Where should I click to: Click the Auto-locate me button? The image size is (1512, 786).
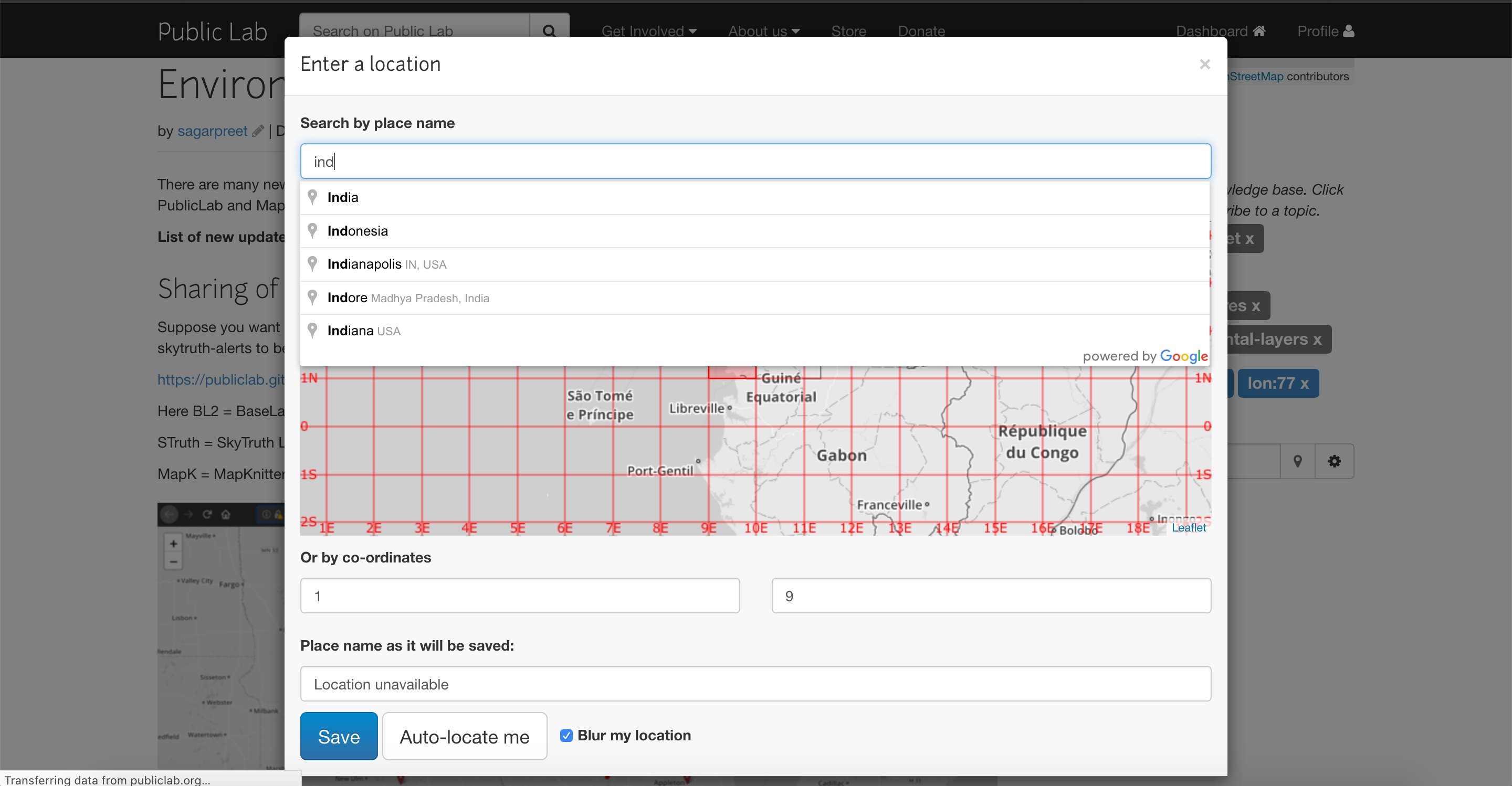click(x=464, y=736)
